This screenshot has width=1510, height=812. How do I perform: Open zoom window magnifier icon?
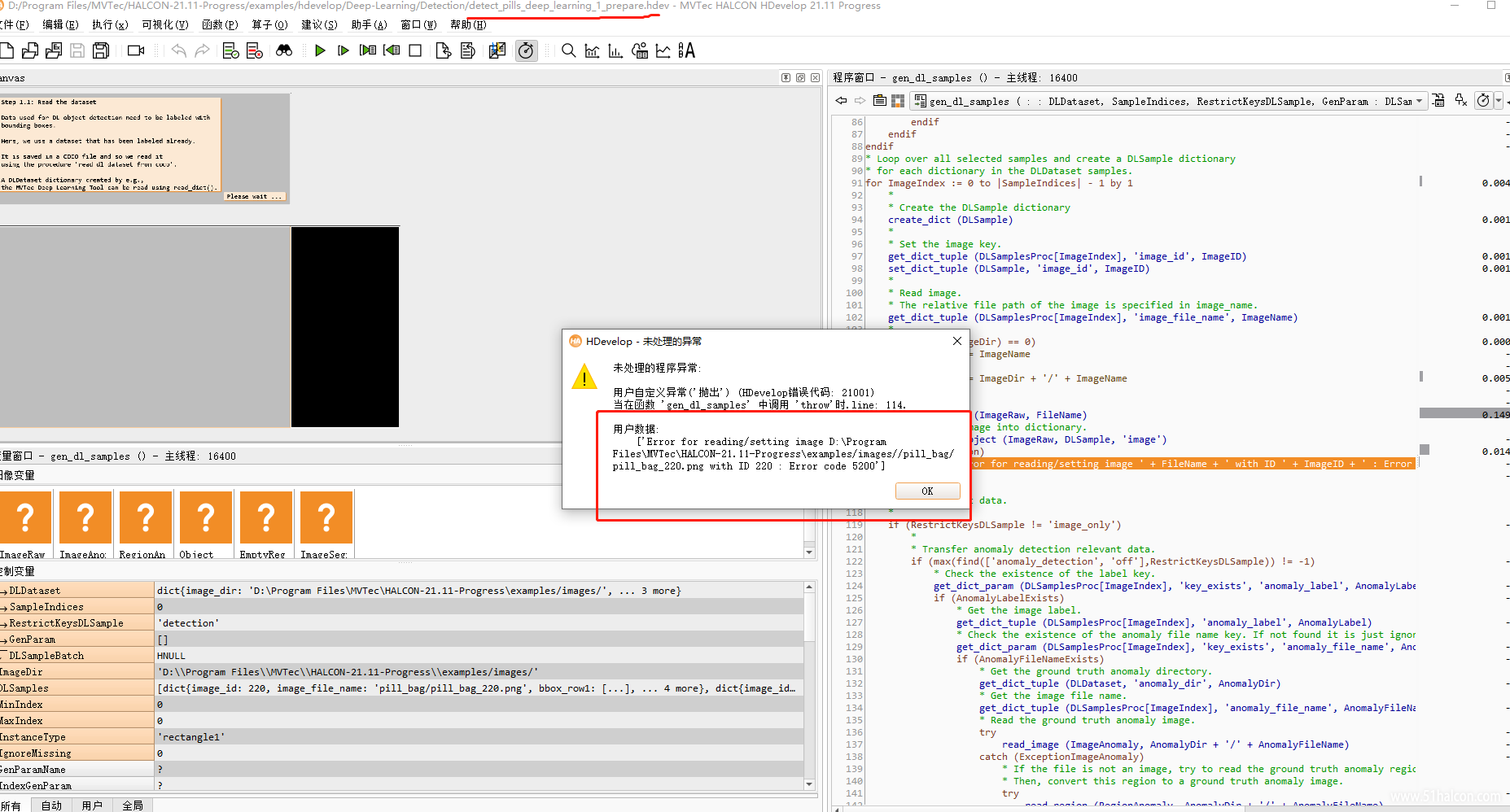(x=569, y=50)
